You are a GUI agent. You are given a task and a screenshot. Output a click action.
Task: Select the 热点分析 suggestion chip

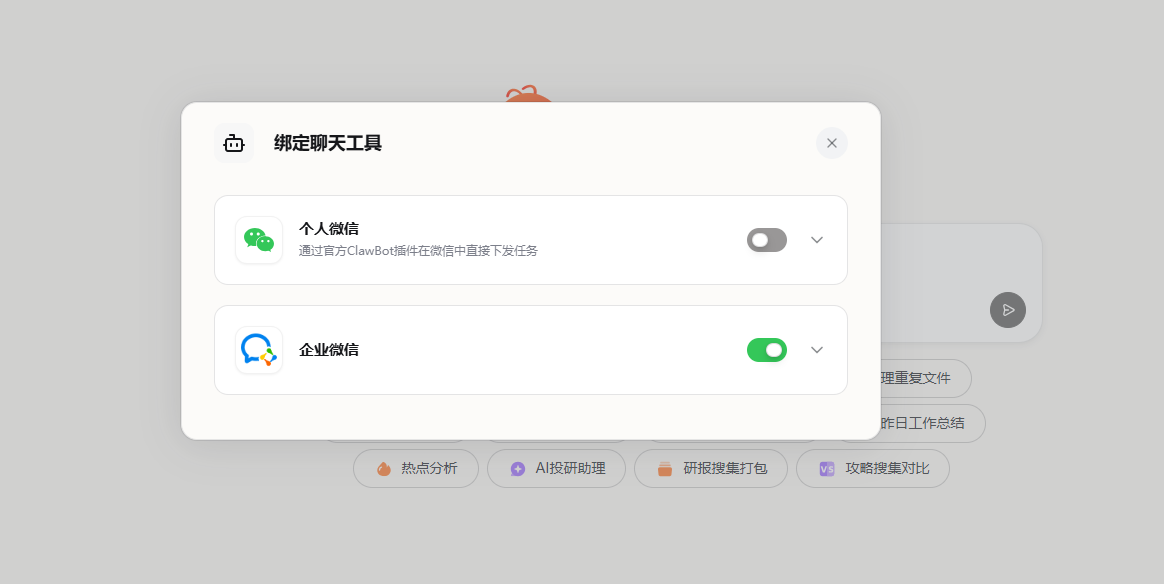pyautogui.click(x=416, y=468)
